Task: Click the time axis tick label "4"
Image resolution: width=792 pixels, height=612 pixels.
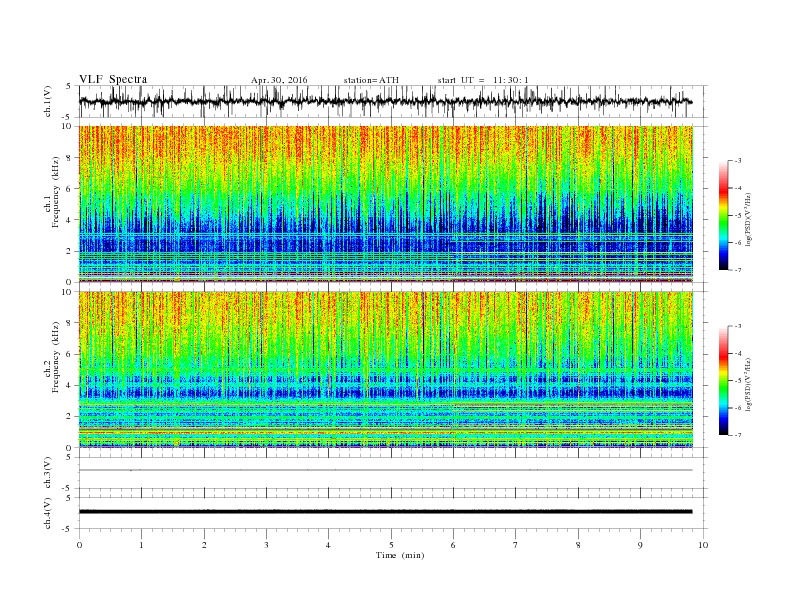Action: pyautogui.click(x=328, y=545)
